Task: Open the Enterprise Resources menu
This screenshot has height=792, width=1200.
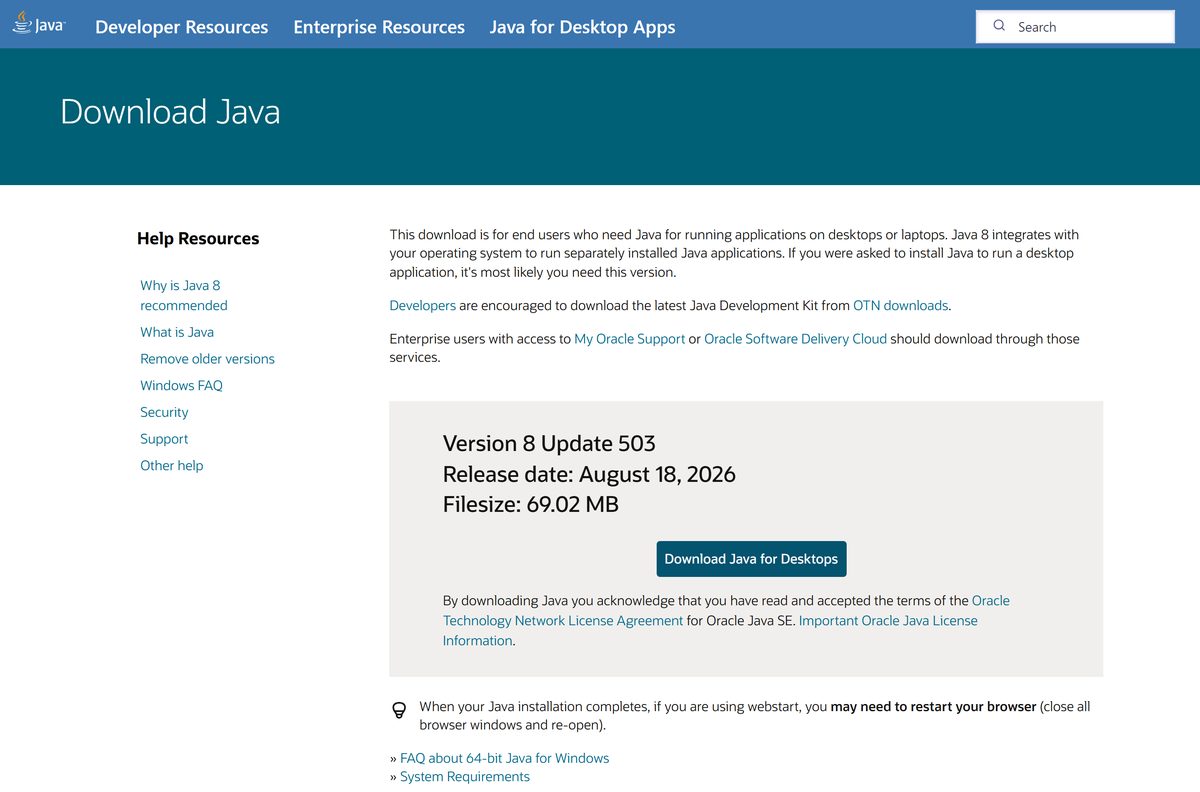Action: [379, 27]
